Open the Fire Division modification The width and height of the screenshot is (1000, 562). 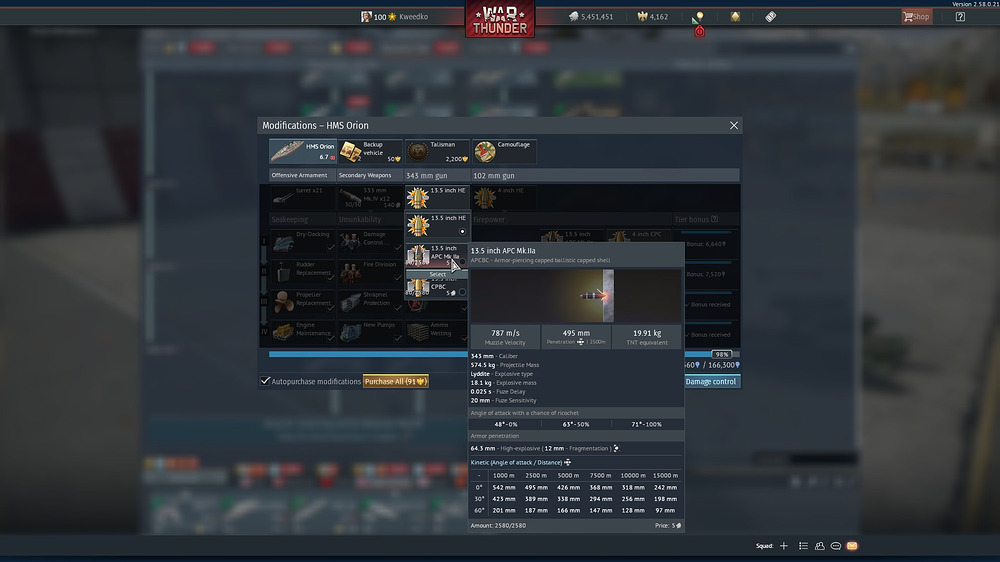(370, 272)
